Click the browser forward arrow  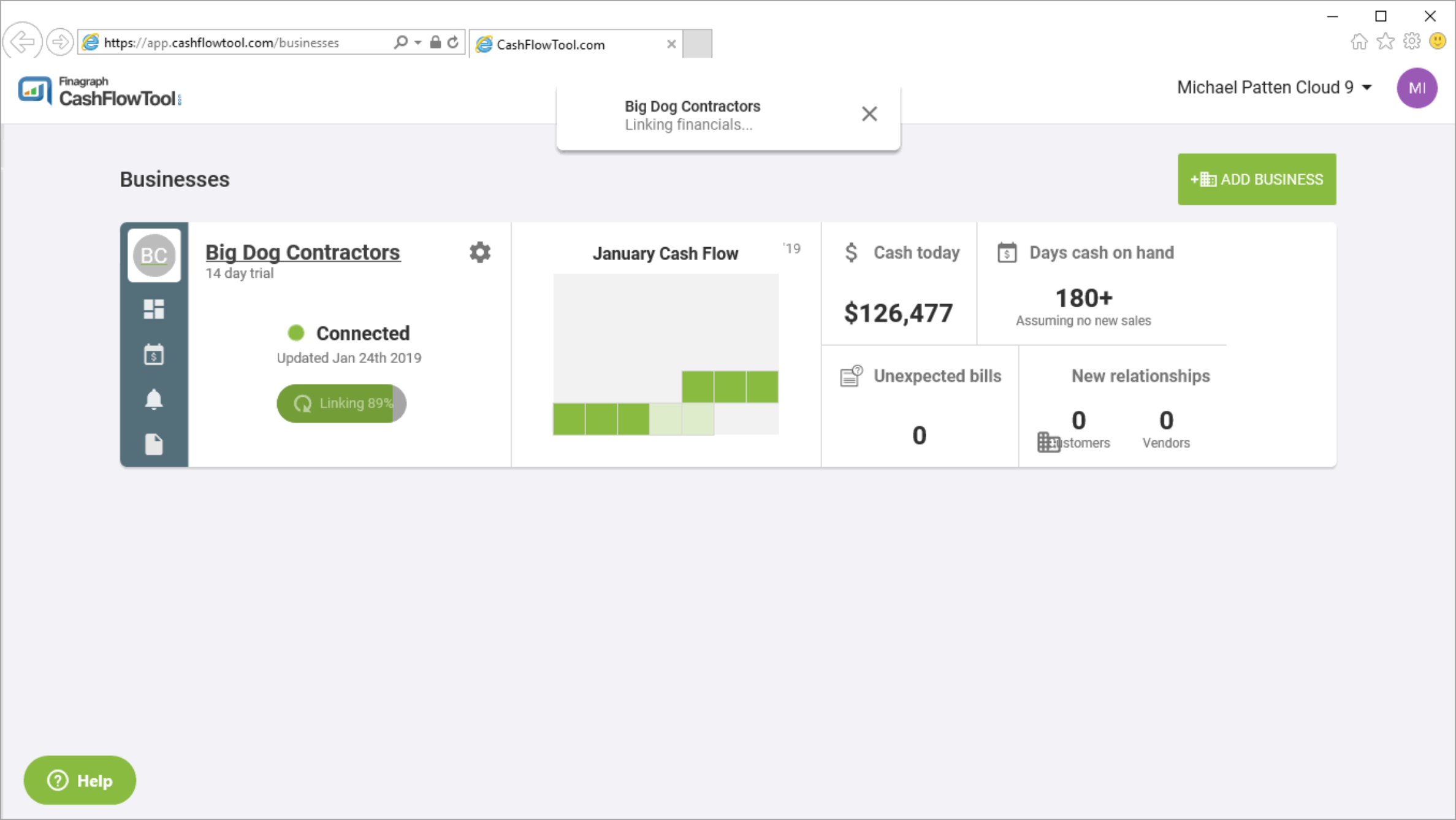coord(59,42)
